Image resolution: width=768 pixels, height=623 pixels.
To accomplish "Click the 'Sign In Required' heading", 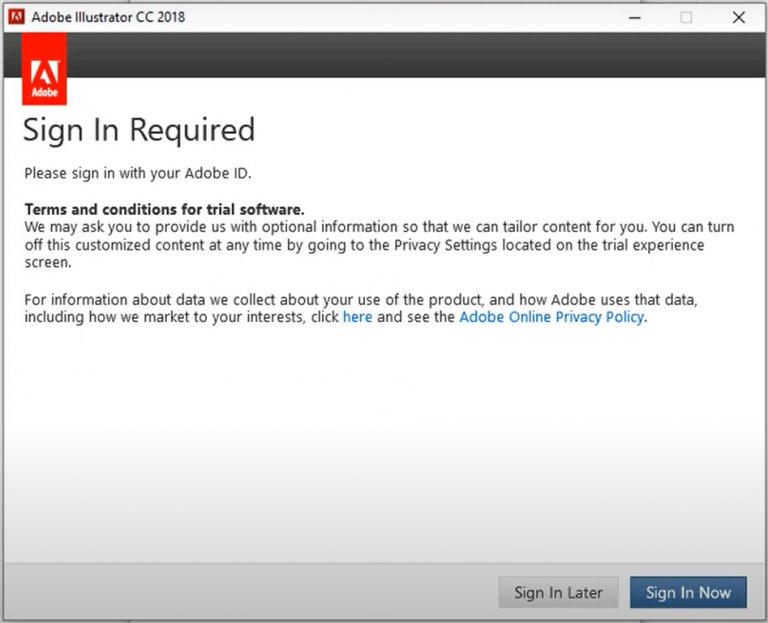I will [139, 130].
